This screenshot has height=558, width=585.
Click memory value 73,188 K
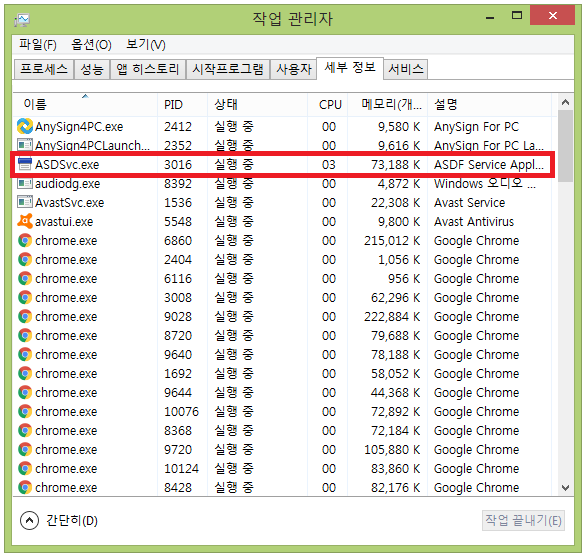pos(395,164)
